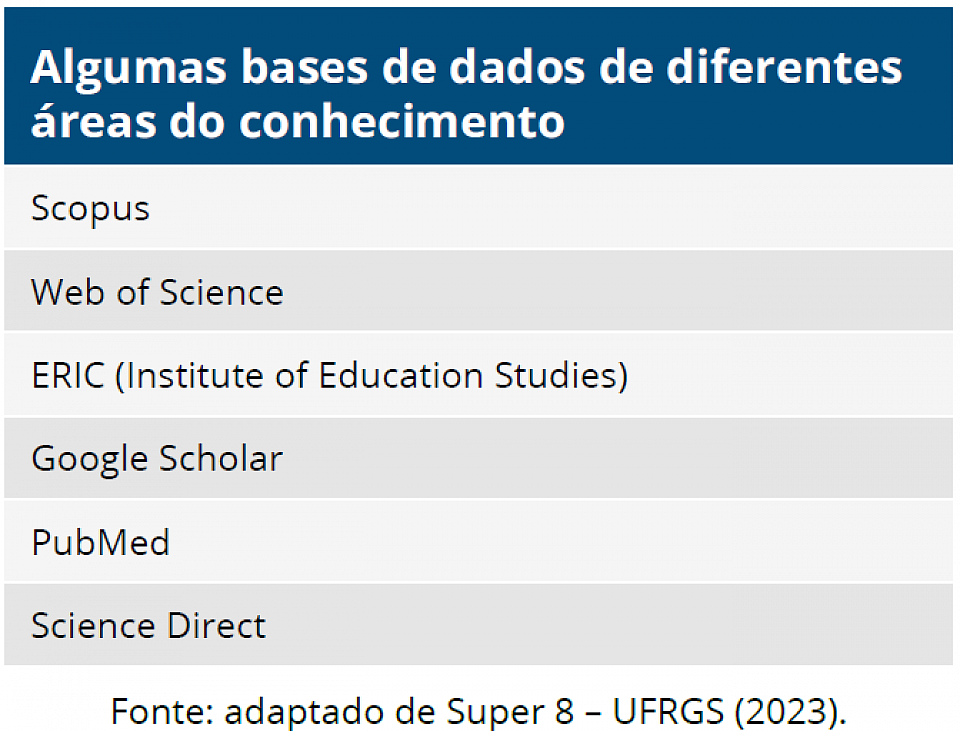Screen dimensions: 960x731
Task: Click the Fonte source caption text
Action: [478, 711]
